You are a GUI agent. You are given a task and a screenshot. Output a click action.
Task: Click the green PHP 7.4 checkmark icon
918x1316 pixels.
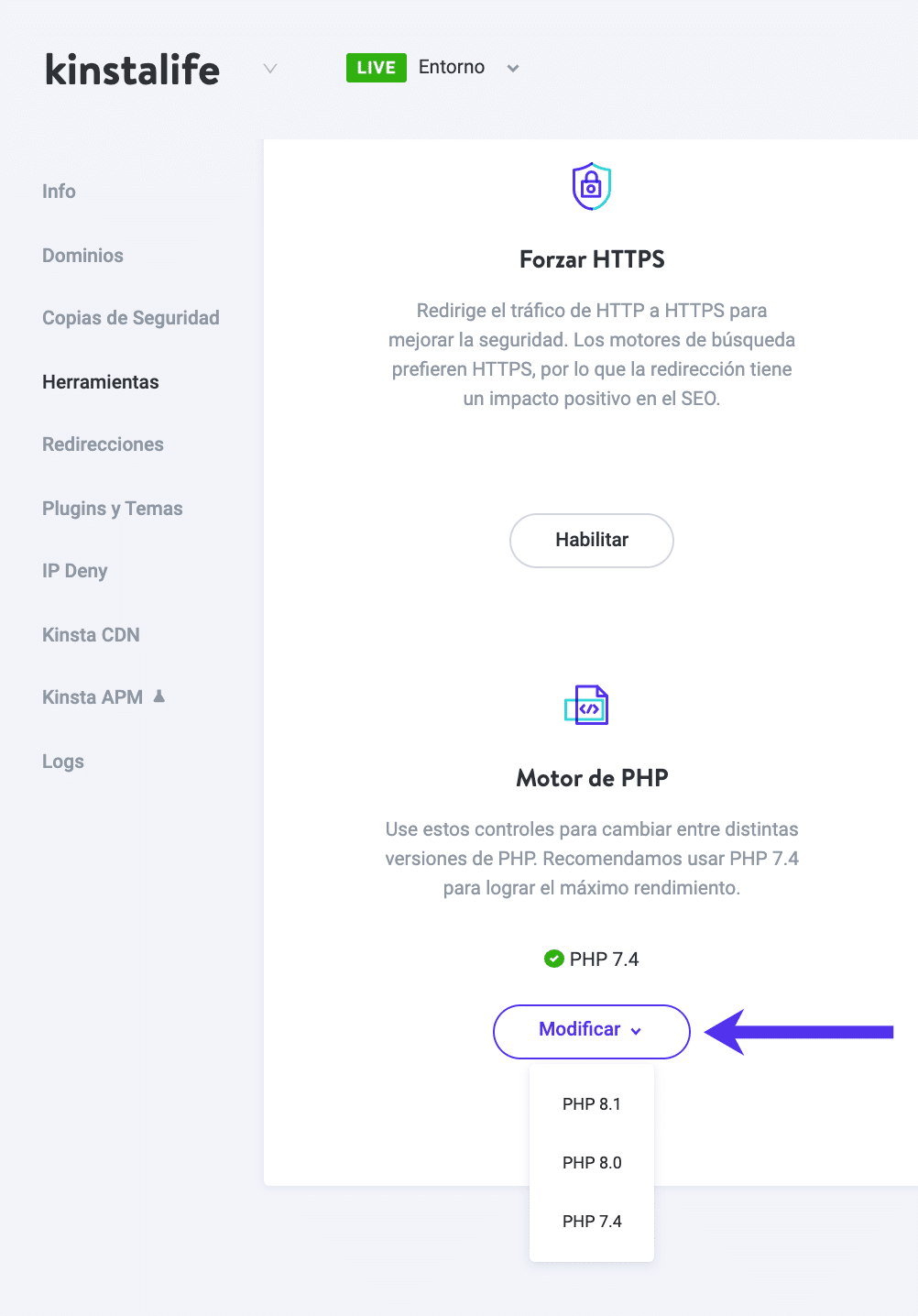click(553, 959)
